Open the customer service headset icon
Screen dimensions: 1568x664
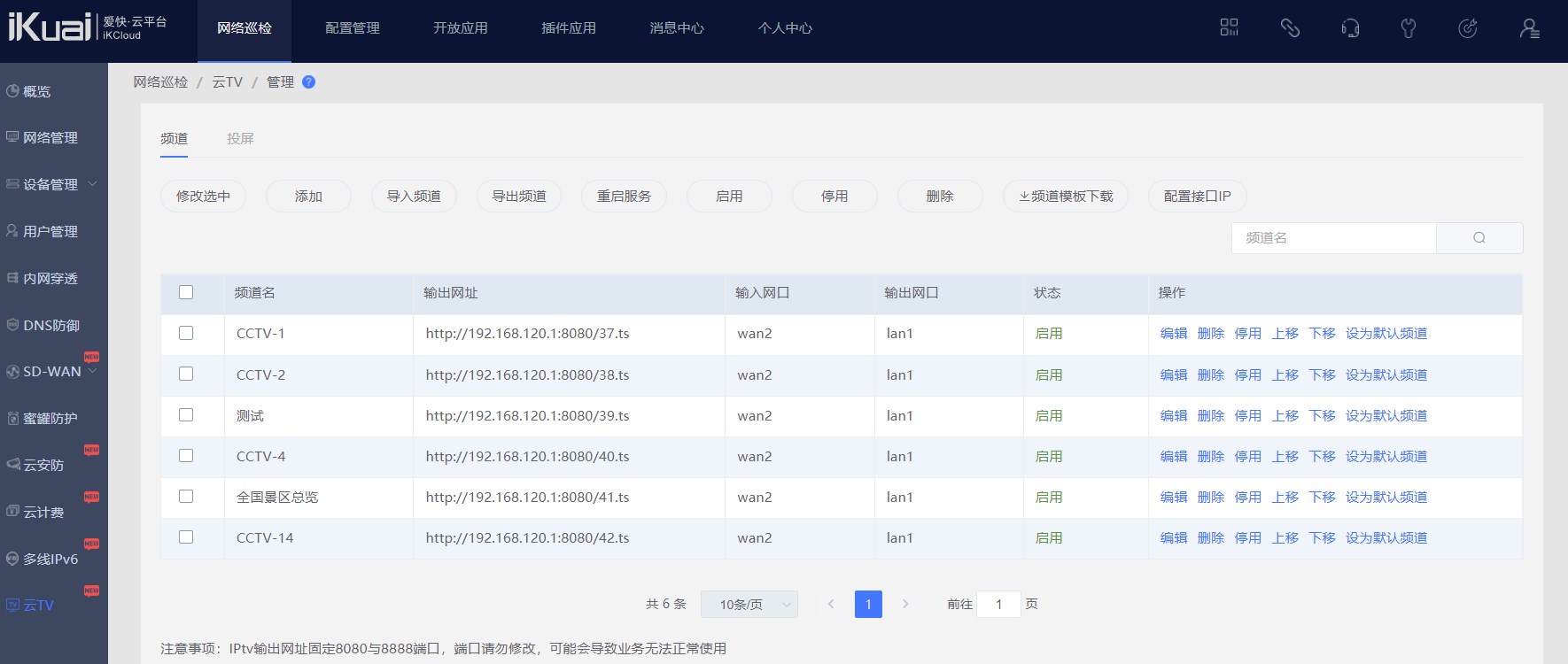(1350, 28)
